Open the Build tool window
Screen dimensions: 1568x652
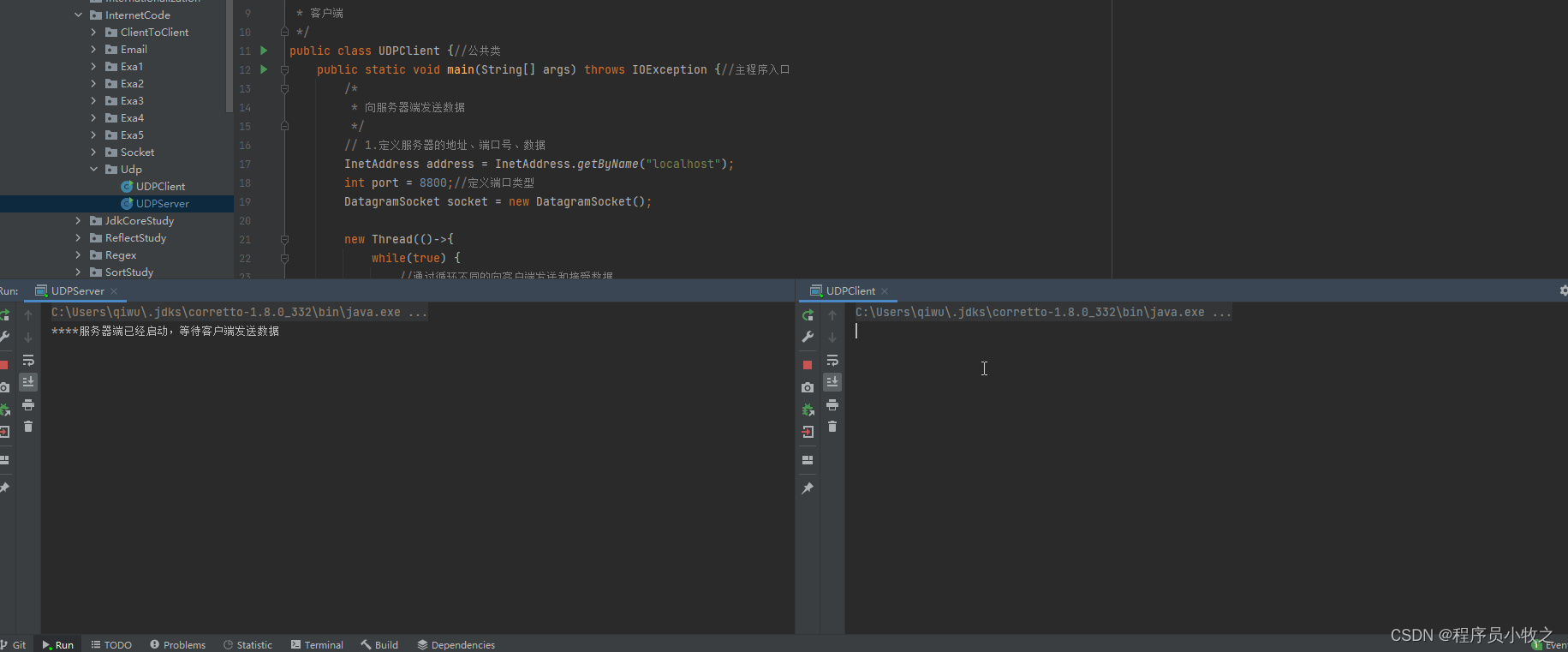pos(379,644)
